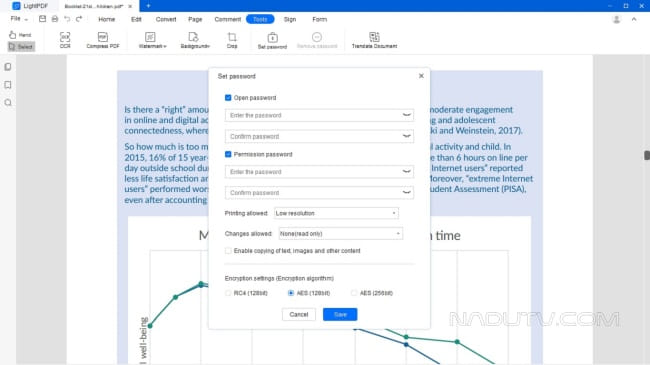
Task: Enable copying of text, images and content
Action: click(x=228, y=251)
